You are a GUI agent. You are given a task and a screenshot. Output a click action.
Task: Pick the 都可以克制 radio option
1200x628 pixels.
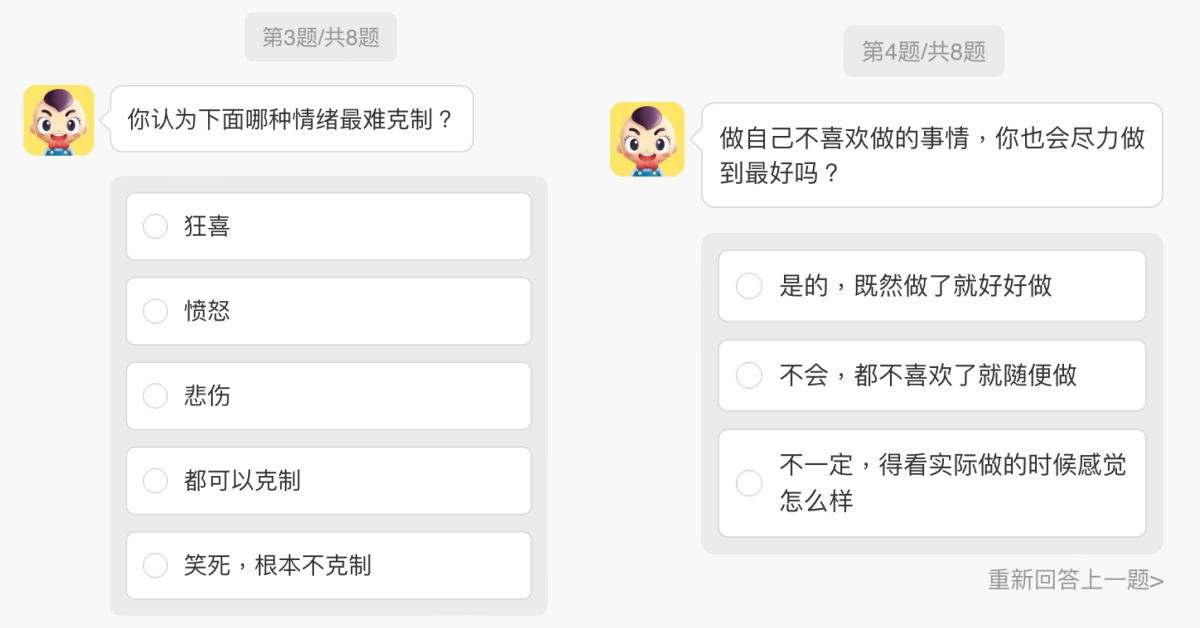155,481
